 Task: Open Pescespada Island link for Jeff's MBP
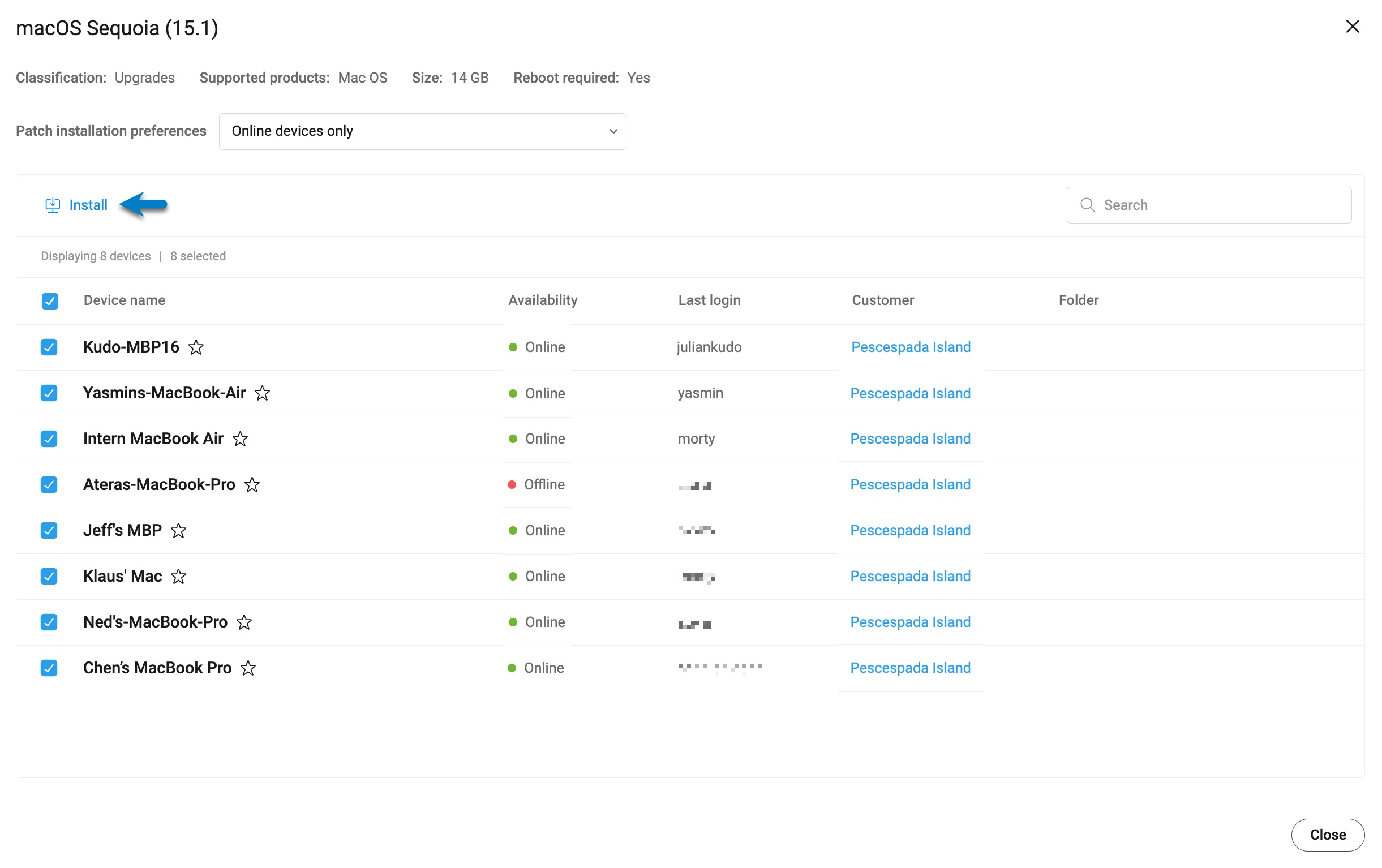[910, 531]
